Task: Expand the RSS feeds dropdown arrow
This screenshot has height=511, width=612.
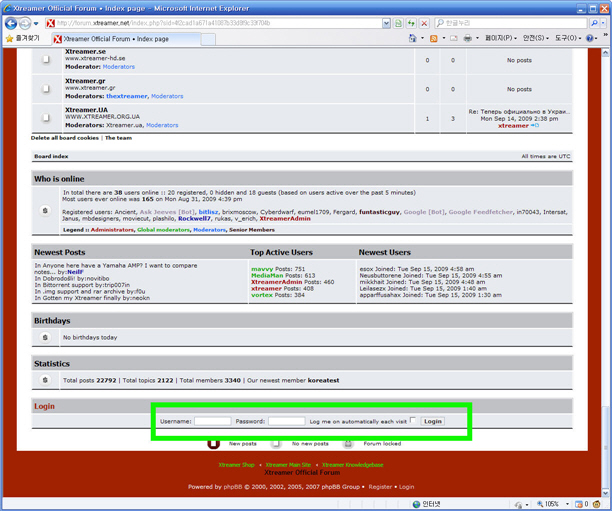Action: (444, 38)
